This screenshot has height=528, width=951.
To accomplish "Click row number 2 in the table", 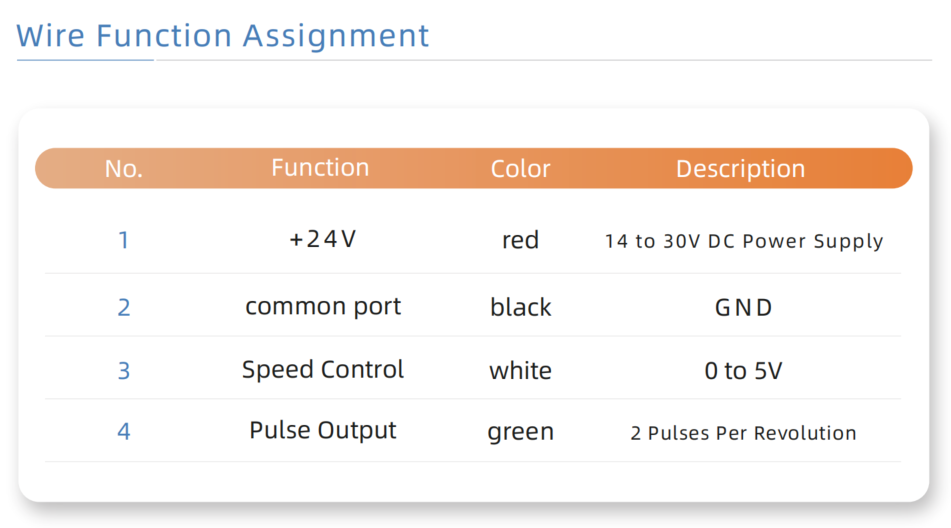I will coord(124,307).
